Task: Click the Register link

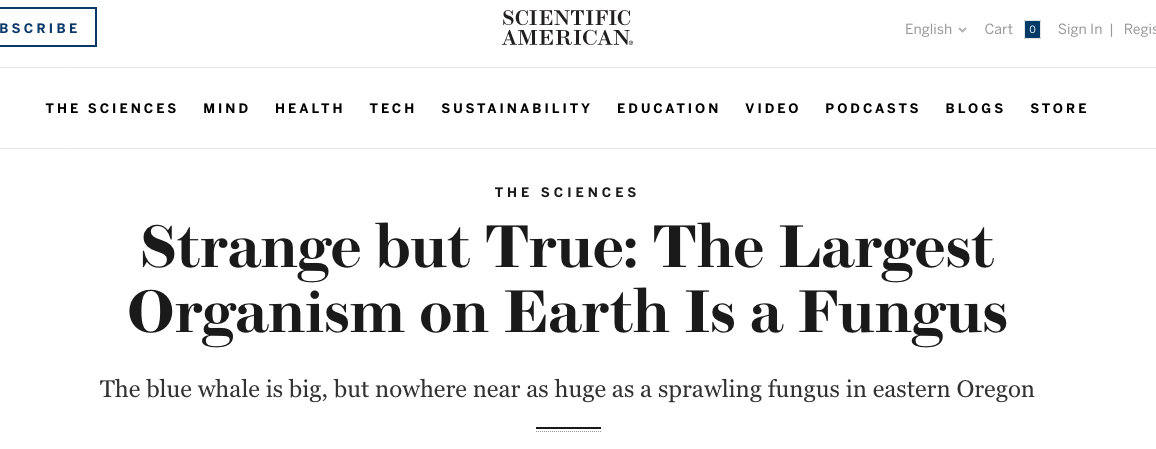Action: pyautogui.click(x=1140, y=30)
